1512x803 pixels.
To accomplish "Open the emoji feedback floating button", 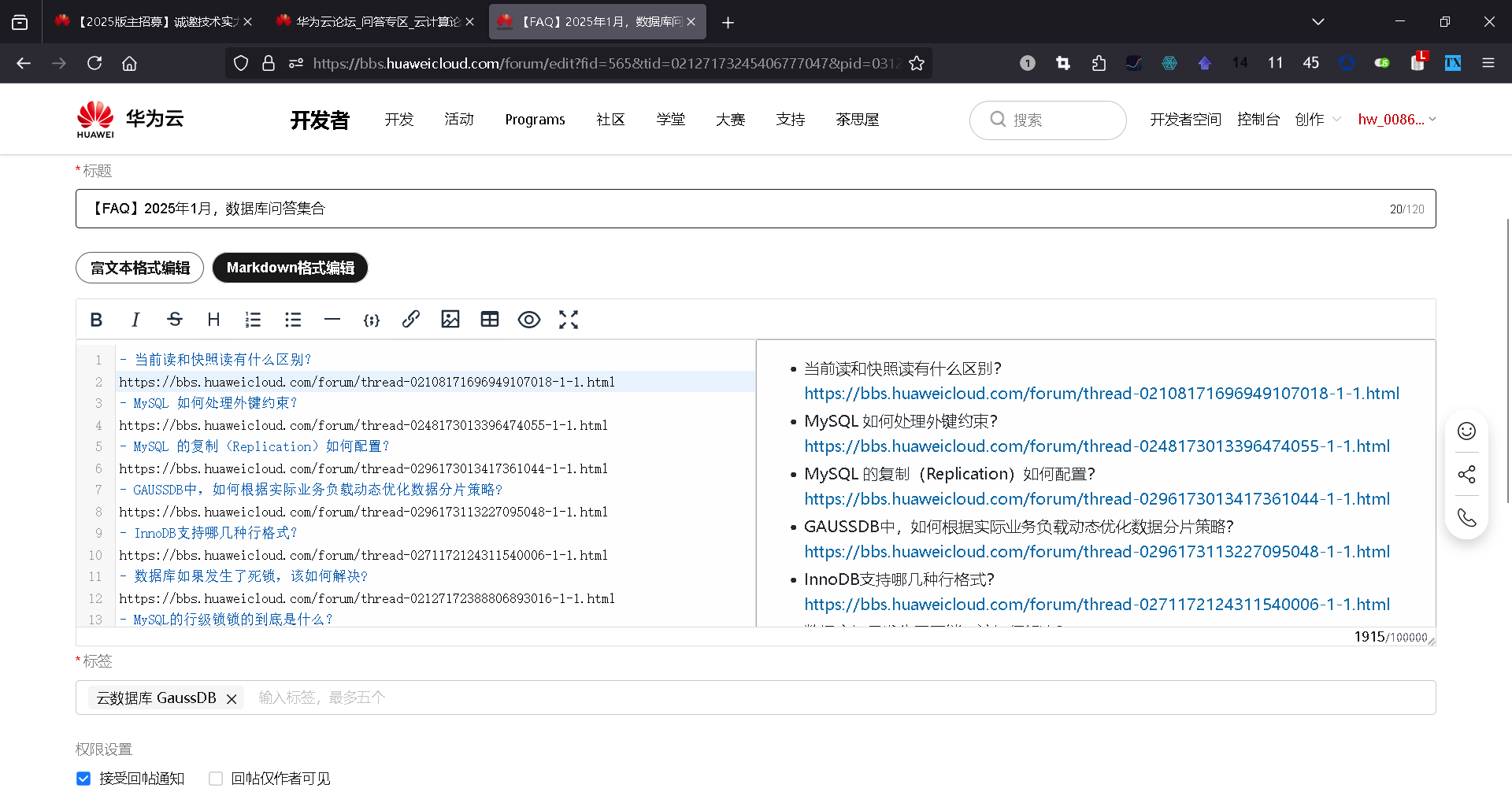I will pyautogui.click(x=1466, y=431).
